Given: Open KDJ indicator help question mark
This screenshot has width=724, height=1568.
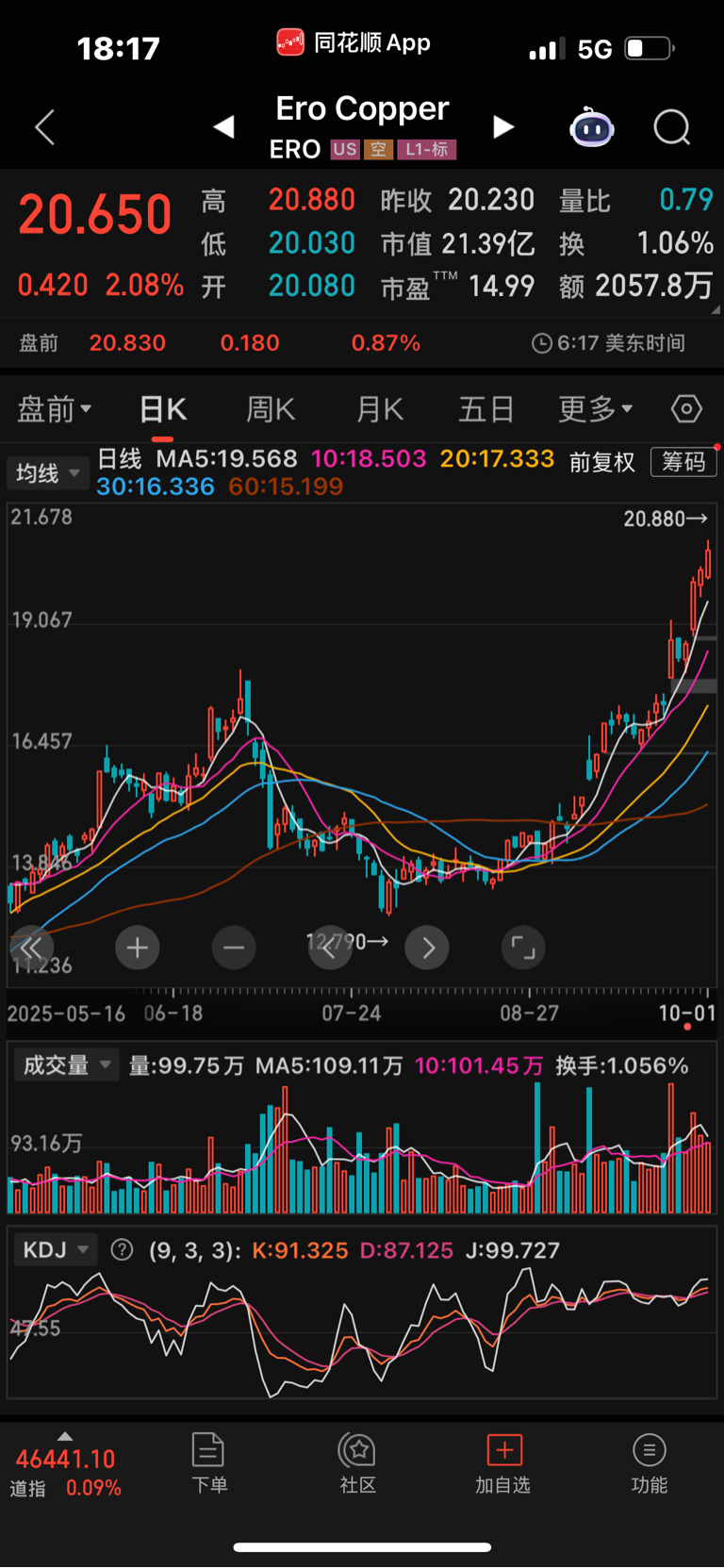Looking at the screenshot, I should click(x=122, y=1250).
